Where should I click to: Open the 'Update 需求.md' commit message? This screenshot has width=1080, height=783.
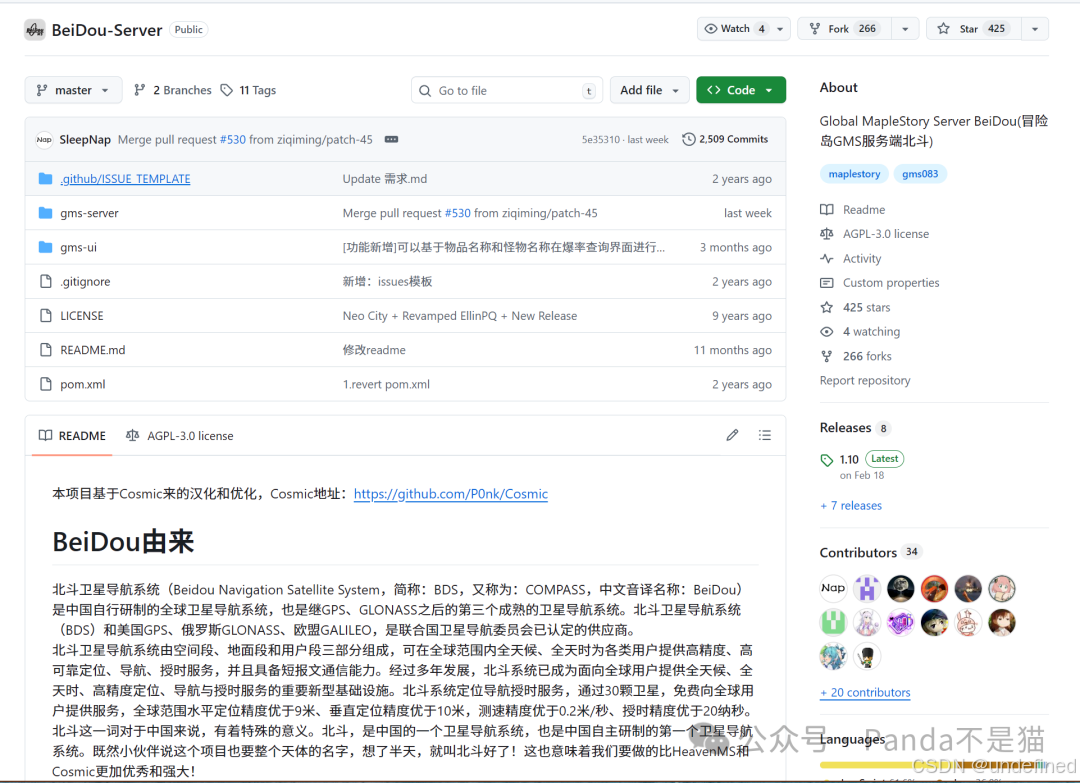(384, 179)
